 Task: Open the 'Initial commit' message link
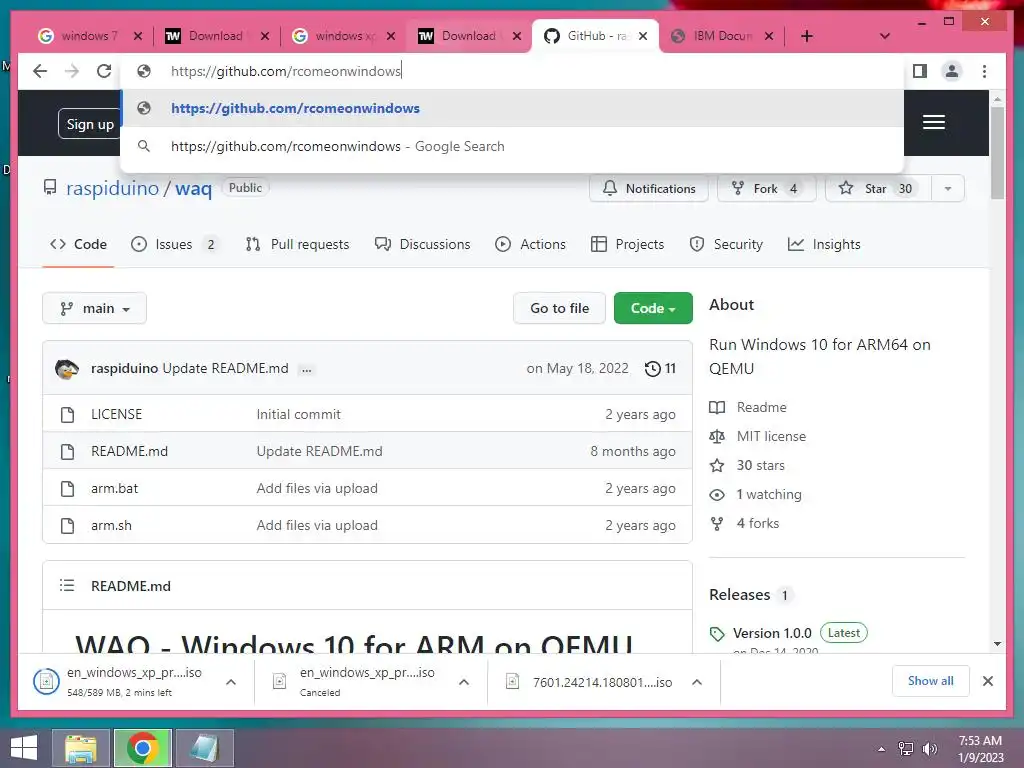[298, 414]
